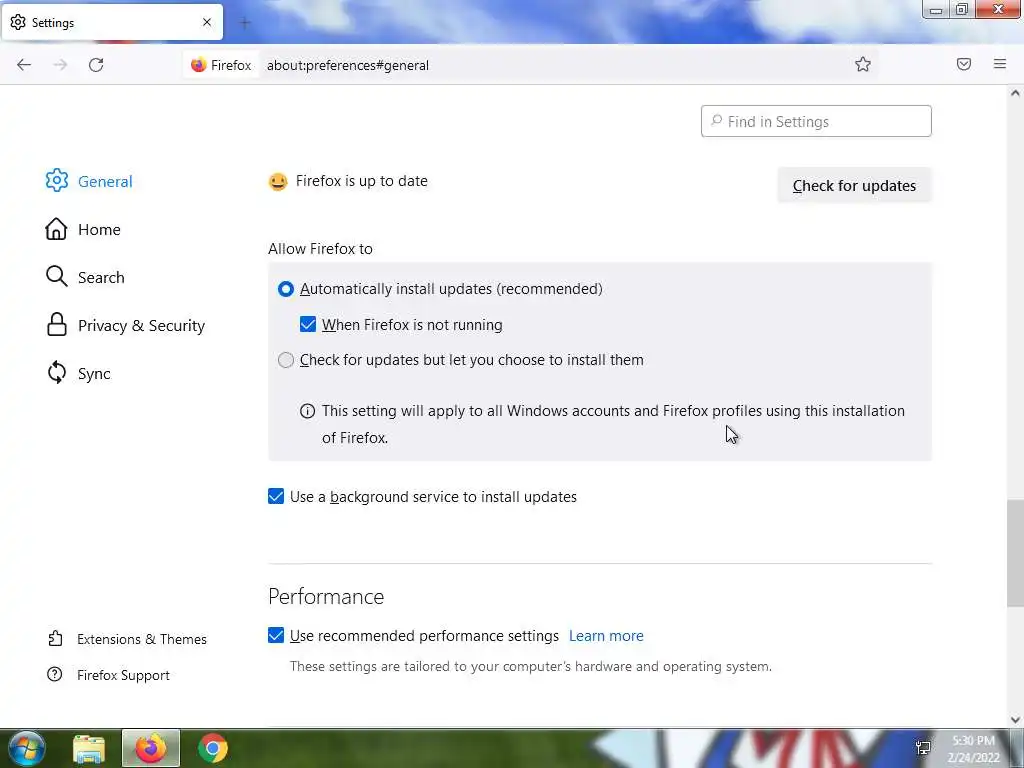Image resolution: width=1024 pixels, height=768 pixels.
Task: Click the vertical scrollbar thumb
Action: (1015, 554)
